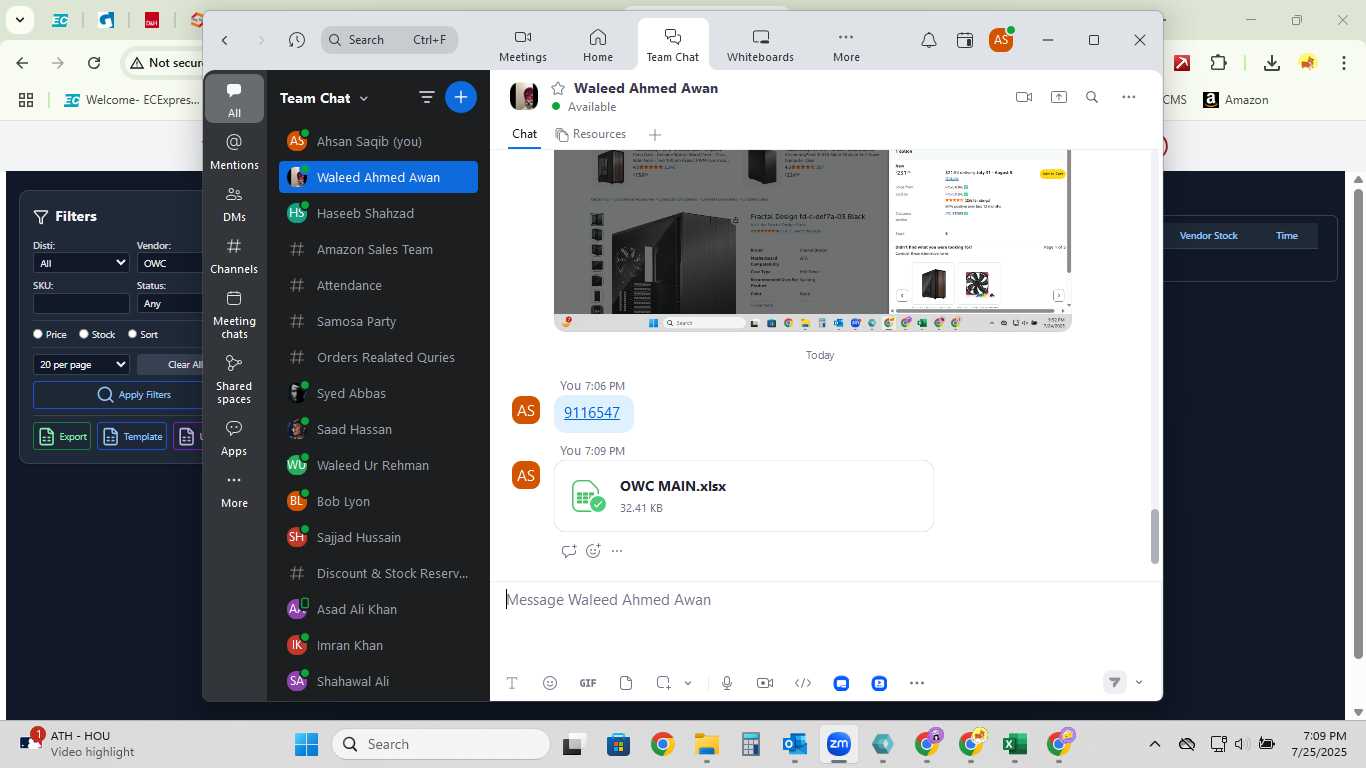Click the Zoom Search box
Screen dimensions: 1366x768
390,40
